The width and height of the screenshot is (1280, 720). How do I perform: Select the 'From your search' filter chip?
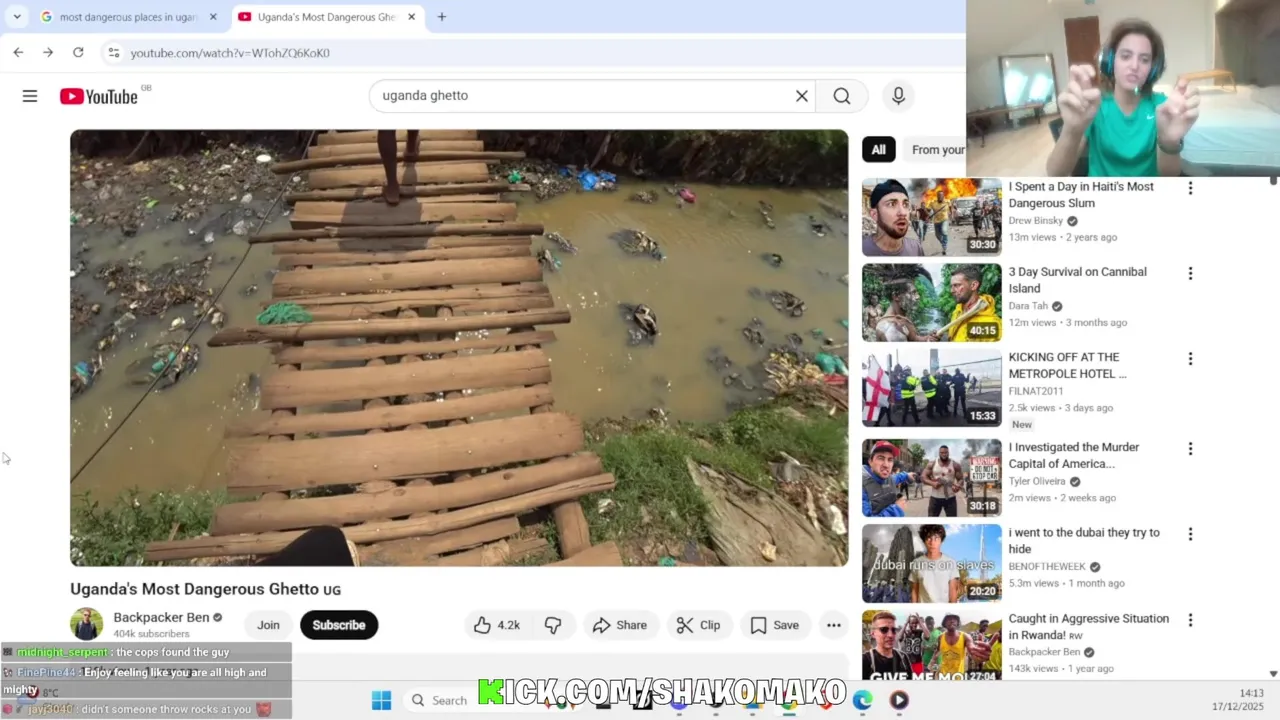934,150
